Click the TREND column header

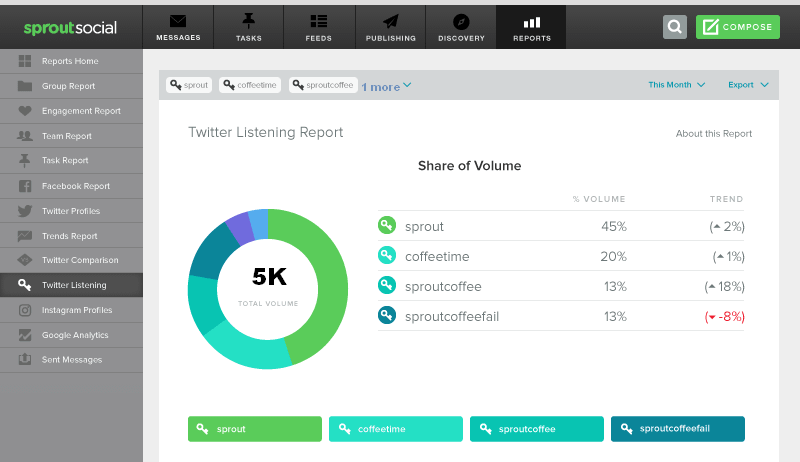(727, 199)
